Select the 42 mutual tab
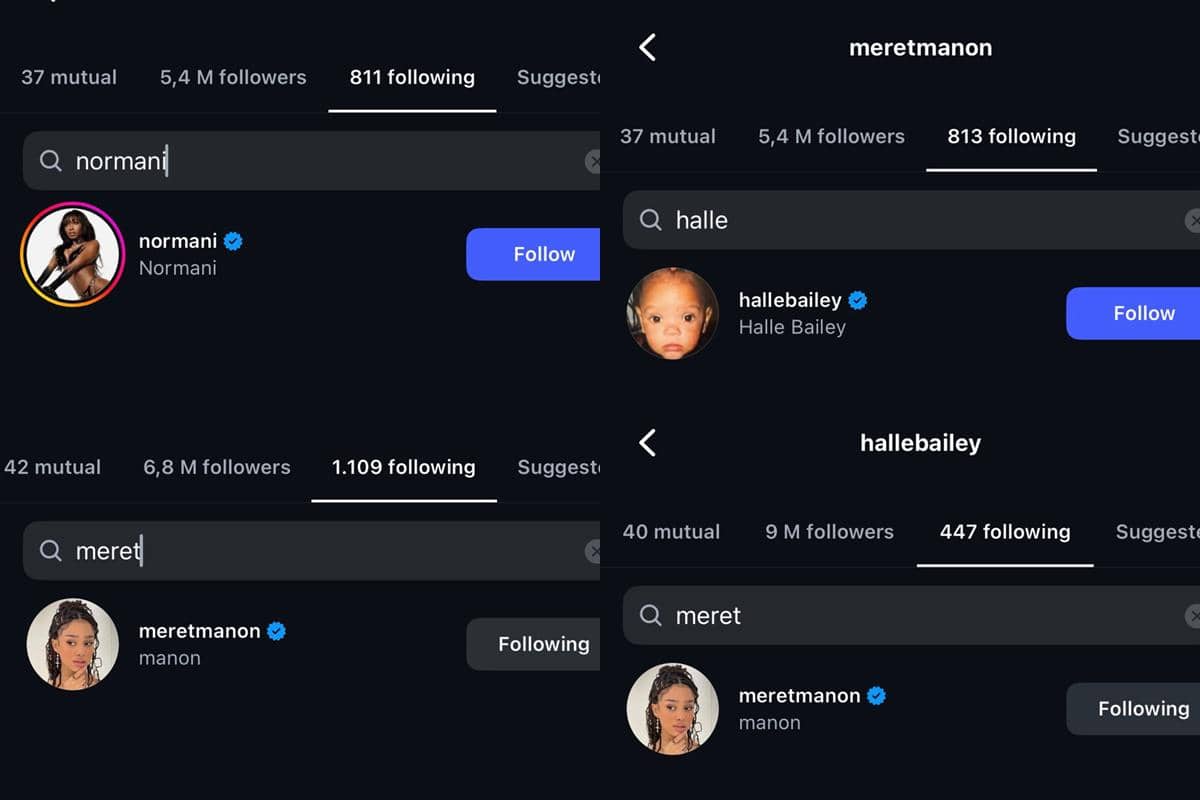 click(52, 467)
